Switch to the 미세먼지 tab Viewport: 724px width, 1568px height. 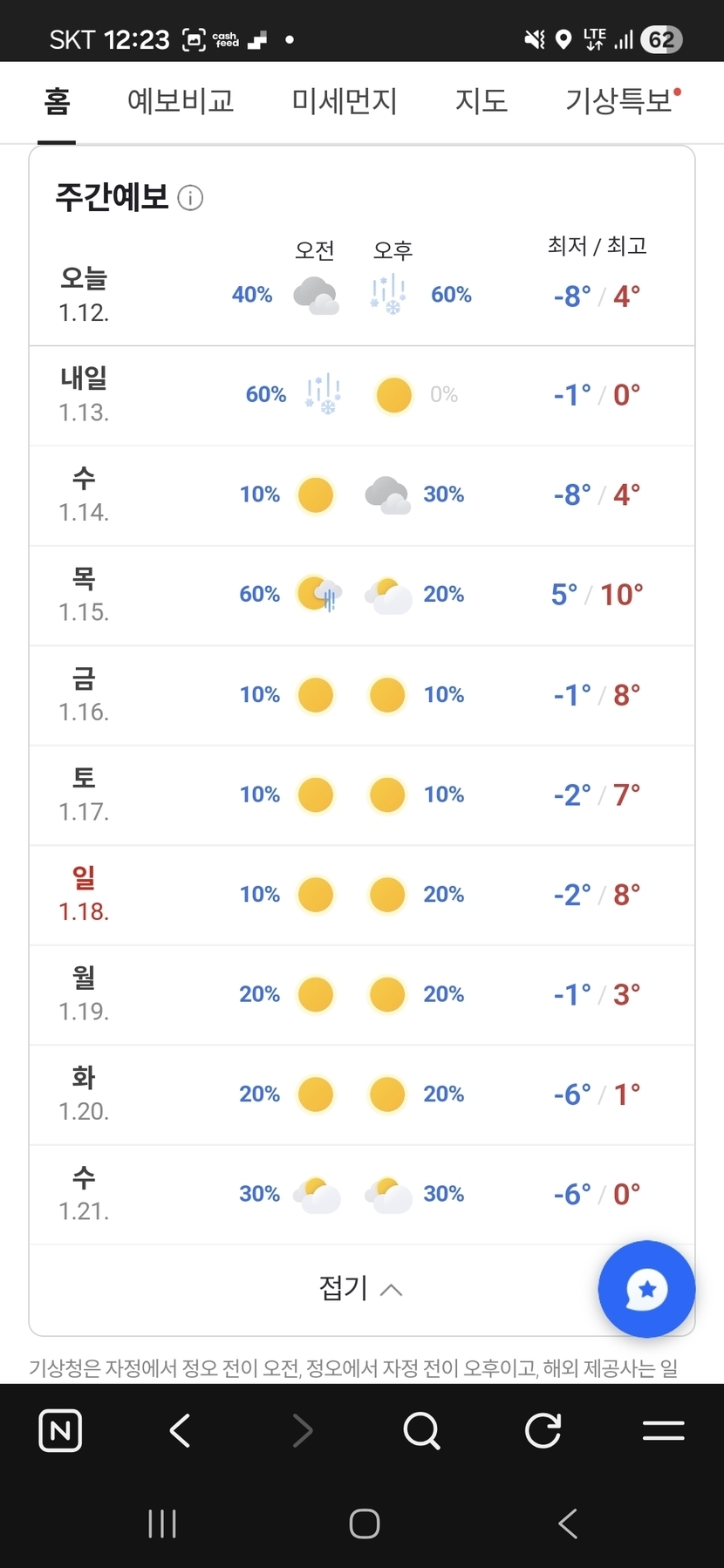[344, 101]
